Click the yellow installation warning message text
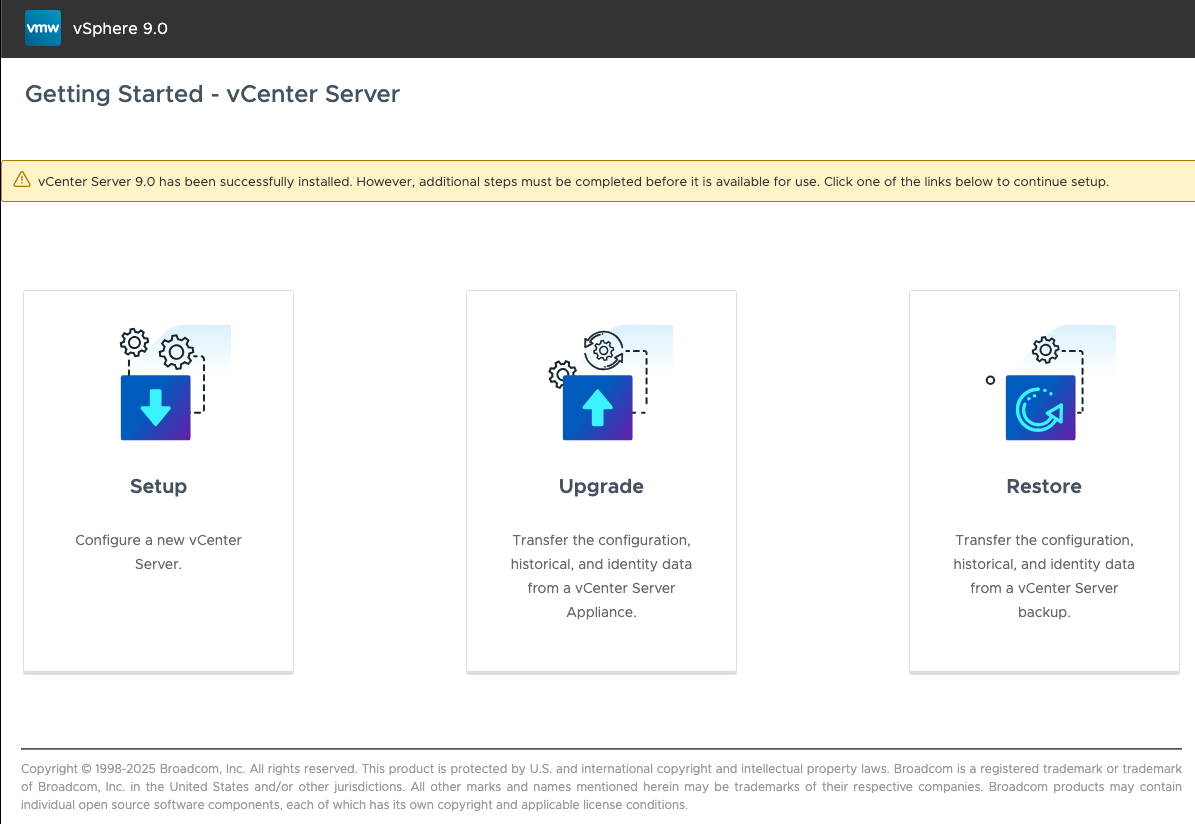Screen dimensions: 1195x824 point(573,181)
